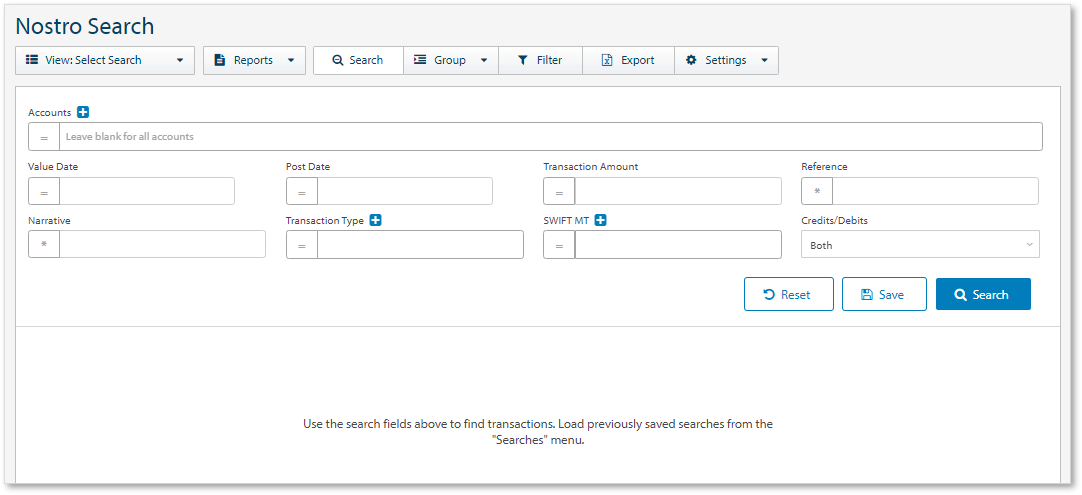Image resolution: width=1082 pixels, height=495 pixels.
Task: Open the Filter toolbar option
Action: (540, 60)
